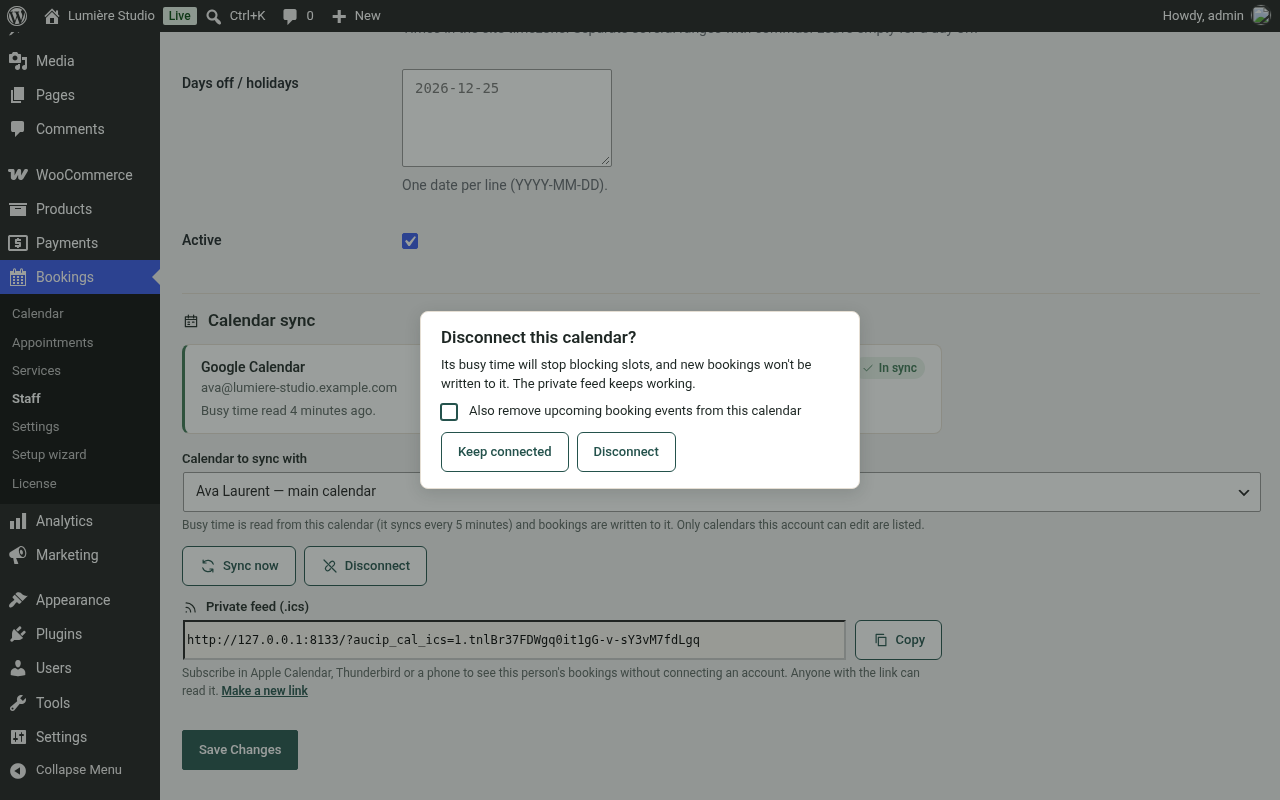
Task: Open the Services submenu item
Action: click(x=37, y=370)
